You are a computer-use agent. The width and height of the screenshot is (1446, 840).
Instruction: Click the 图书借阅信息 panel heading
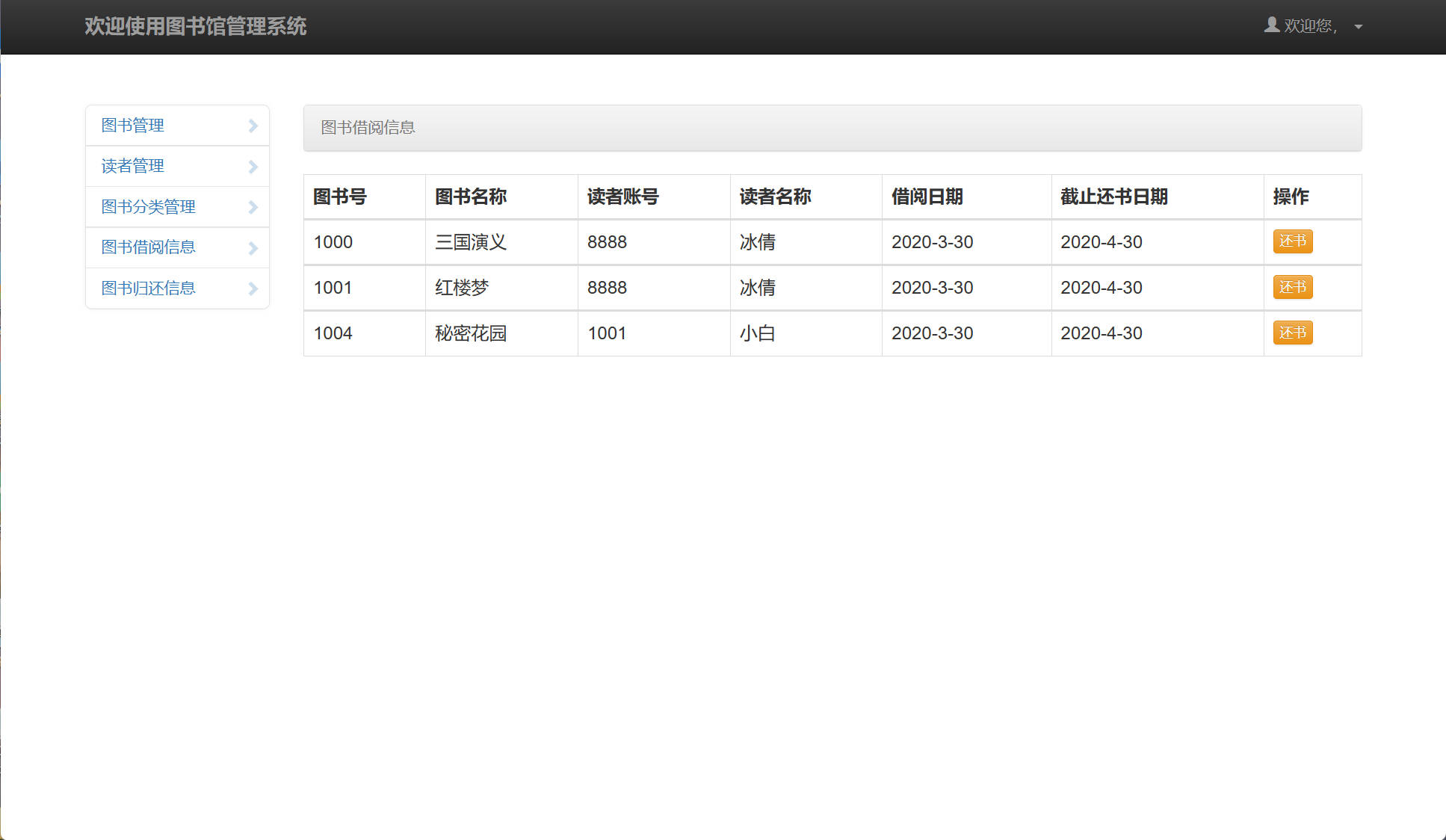[368, 128]
